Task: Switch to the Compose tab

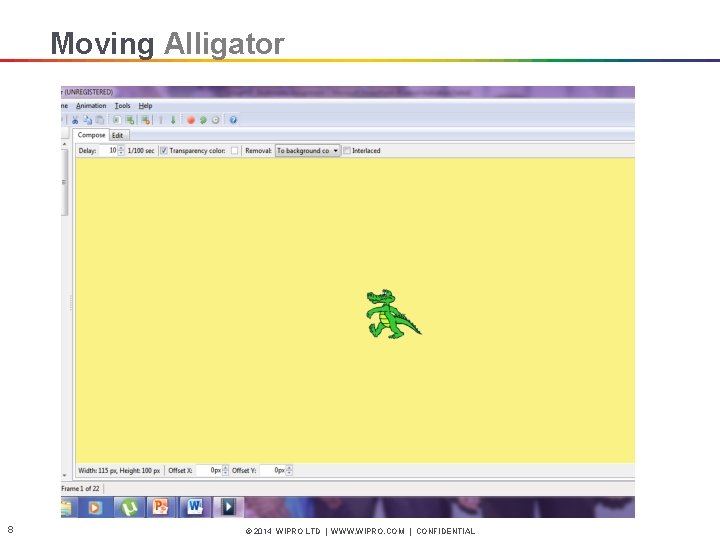Action: [x=91, y=135]
